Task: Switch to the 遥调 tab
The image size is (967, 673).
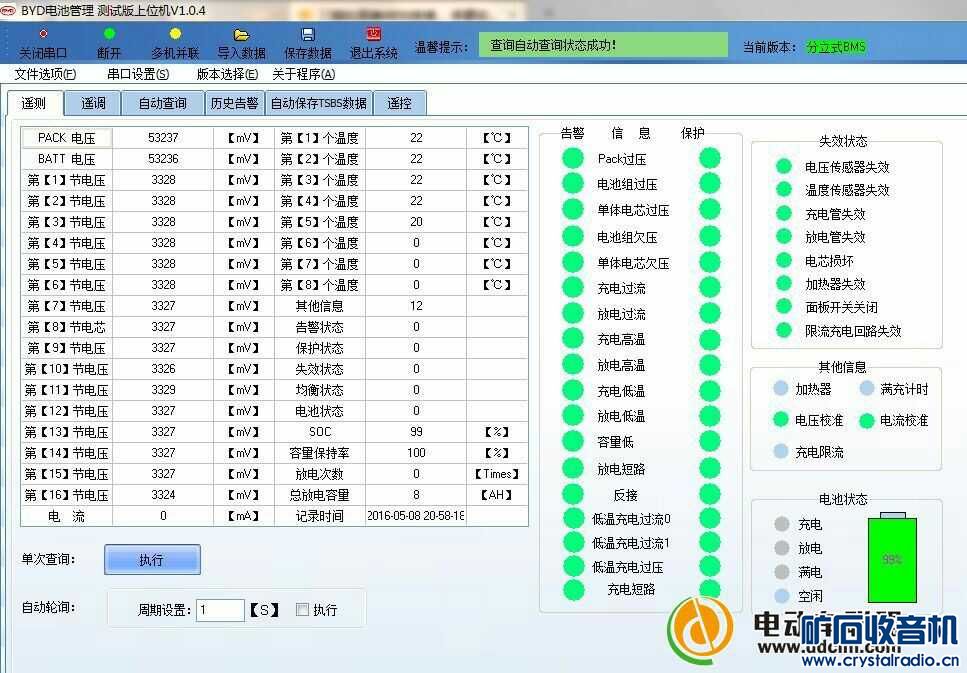Action: point(93,103)
